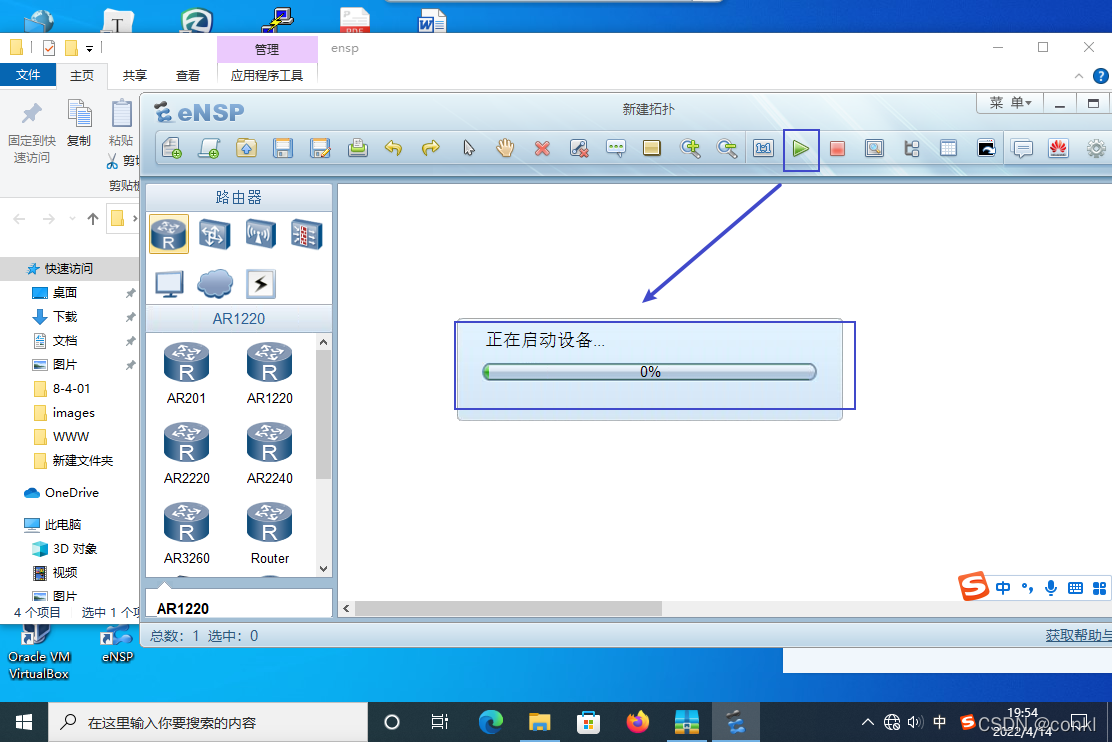This screenshot has height=742, width=1112.
Task: Choose the AR1220 router in device list
Action: [x=269, y=373]
